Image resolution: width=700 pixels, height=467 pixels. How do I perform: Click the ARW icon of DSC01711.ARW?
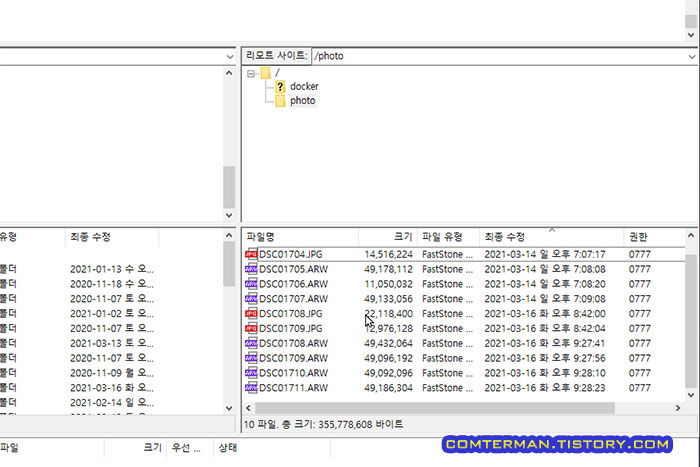[251, 388]
